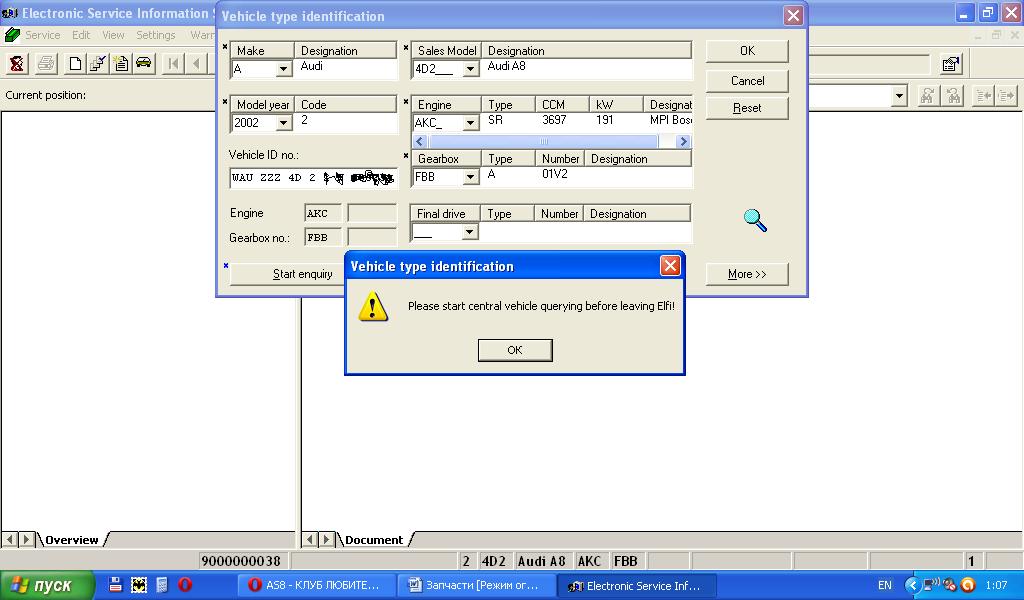Click the More >> button

(x=746, y=274)
